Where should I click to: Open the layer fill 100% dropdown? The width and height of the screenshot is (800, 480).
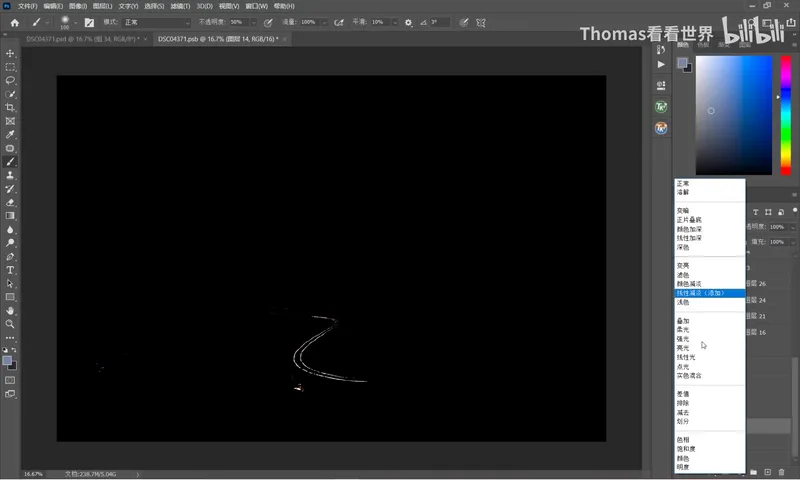pyautogui.click(x=793, y=242)
